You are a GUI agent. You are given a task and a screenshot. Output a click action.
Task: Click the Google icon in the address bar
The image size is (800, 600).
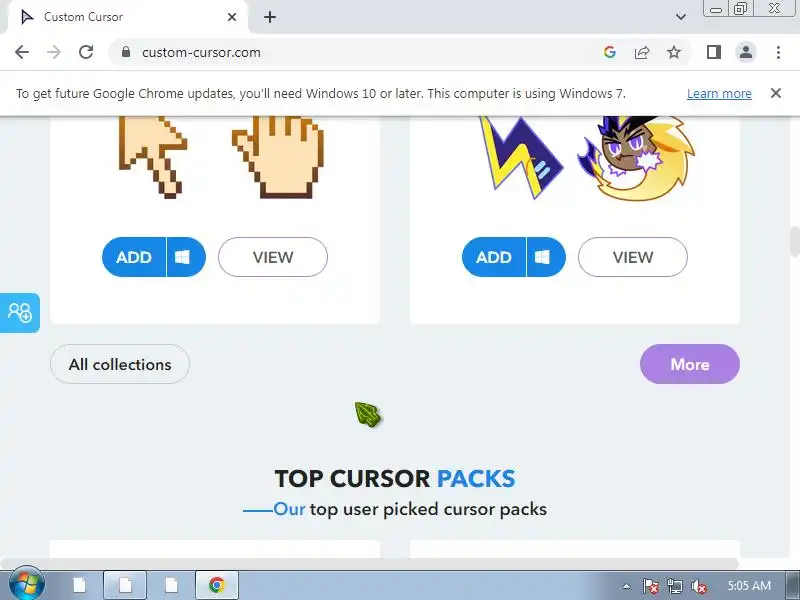coord(610,52)
